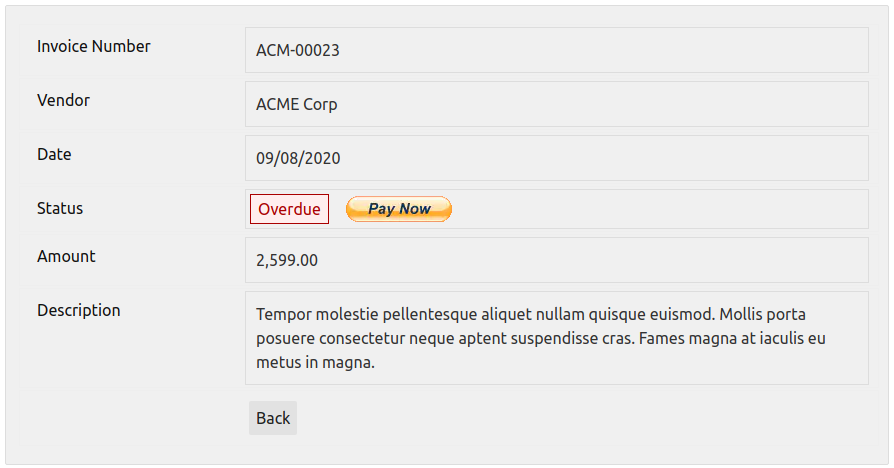Select the 2,599.00 amount field
This screenshot has width=894, height=468.
(556, 260)
